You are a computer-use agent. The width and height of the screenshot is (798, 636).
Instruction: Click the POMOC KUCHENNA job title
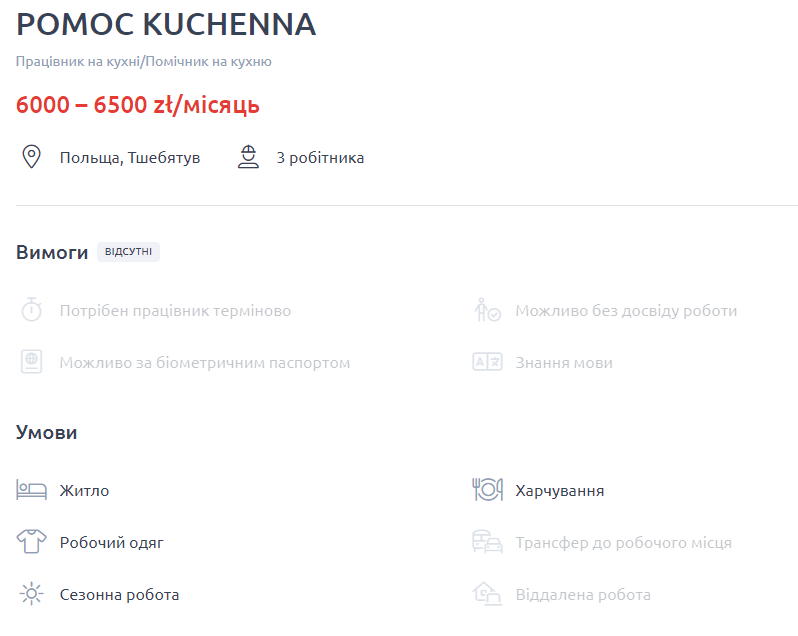[x=166, y=24]
